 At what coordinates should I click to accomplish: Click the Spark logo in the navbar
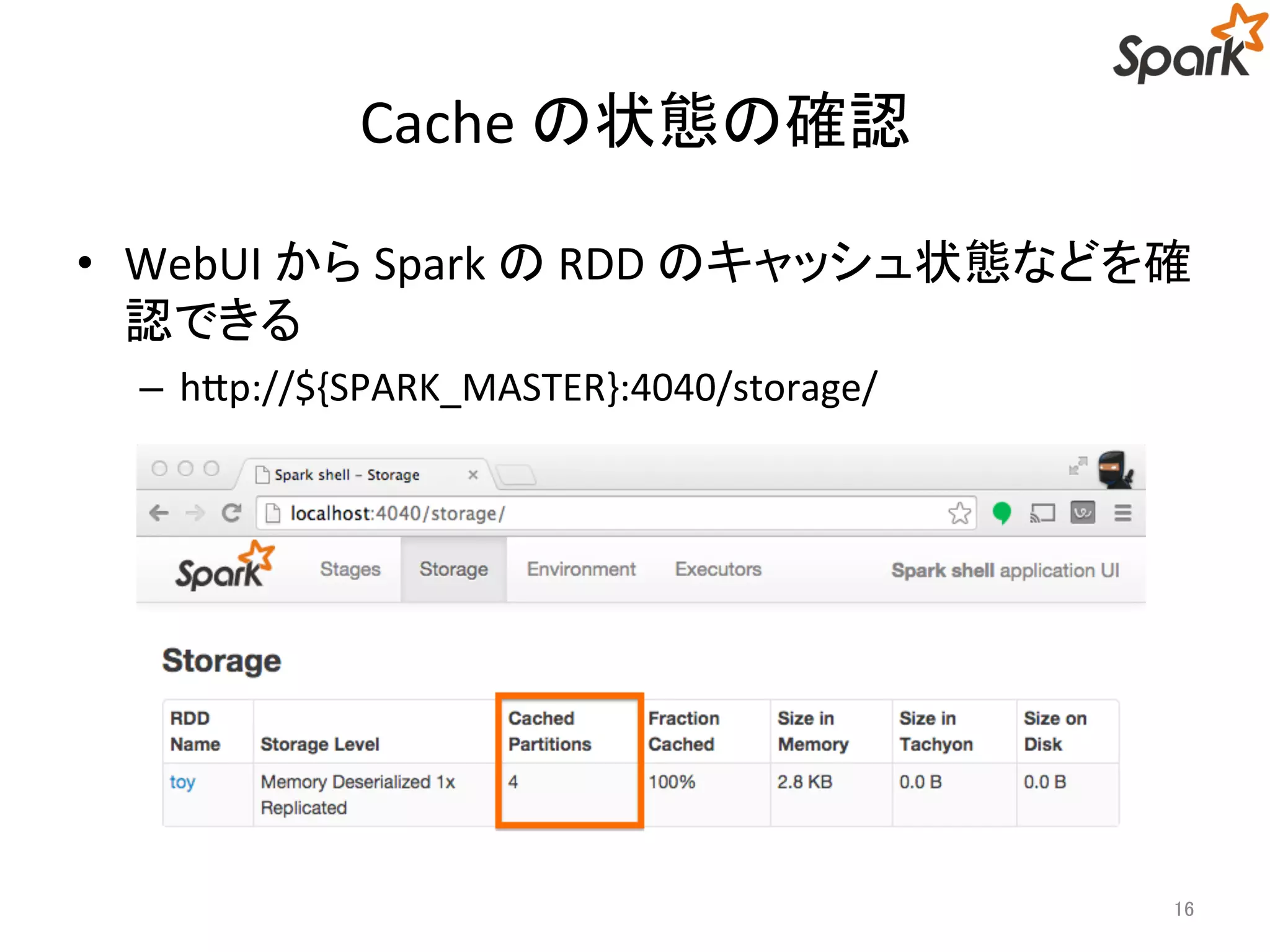coord(224,565)
